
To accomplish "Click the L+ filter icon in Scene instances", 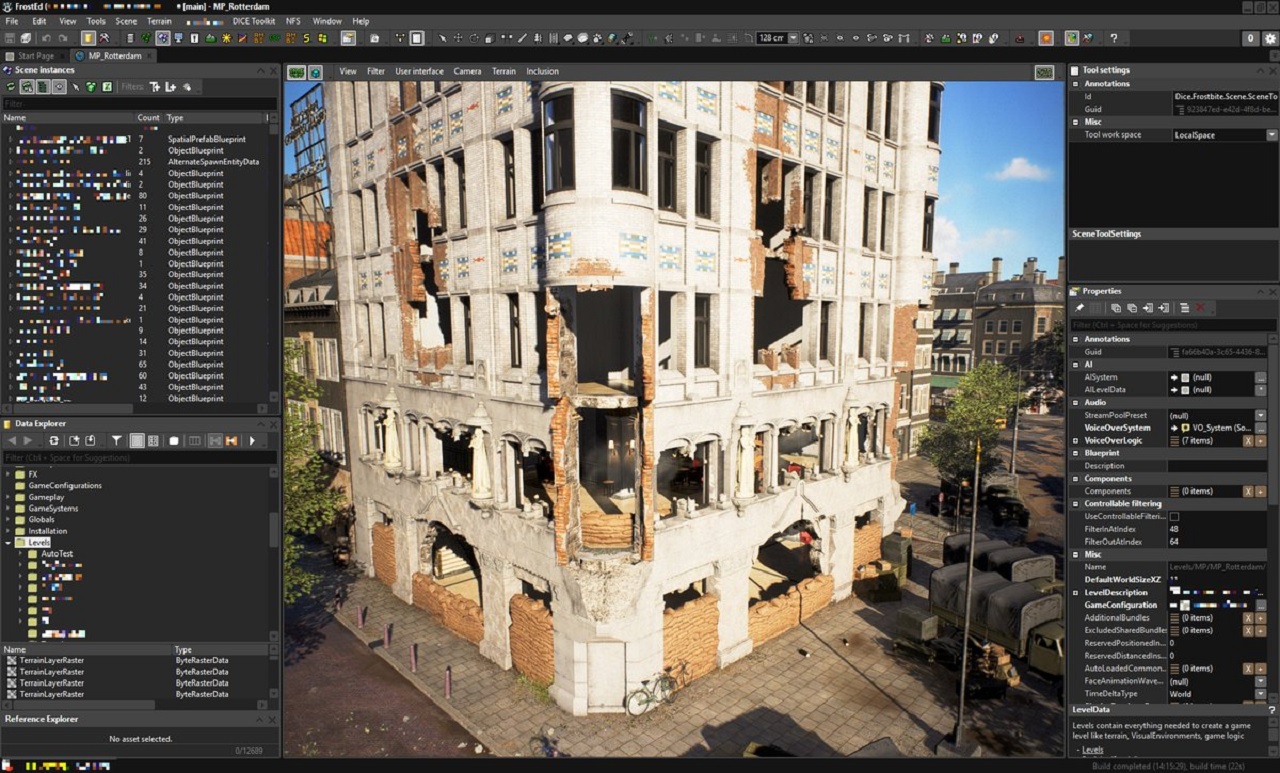I will [170, 87].
